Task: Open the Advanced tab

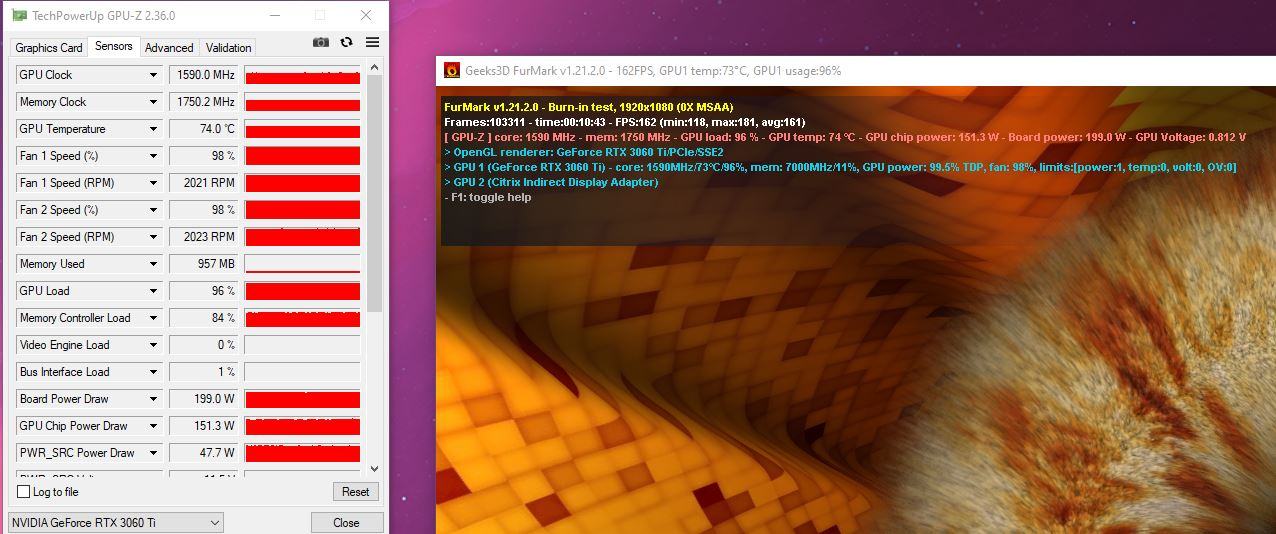Action: click(x=169, y=47)
